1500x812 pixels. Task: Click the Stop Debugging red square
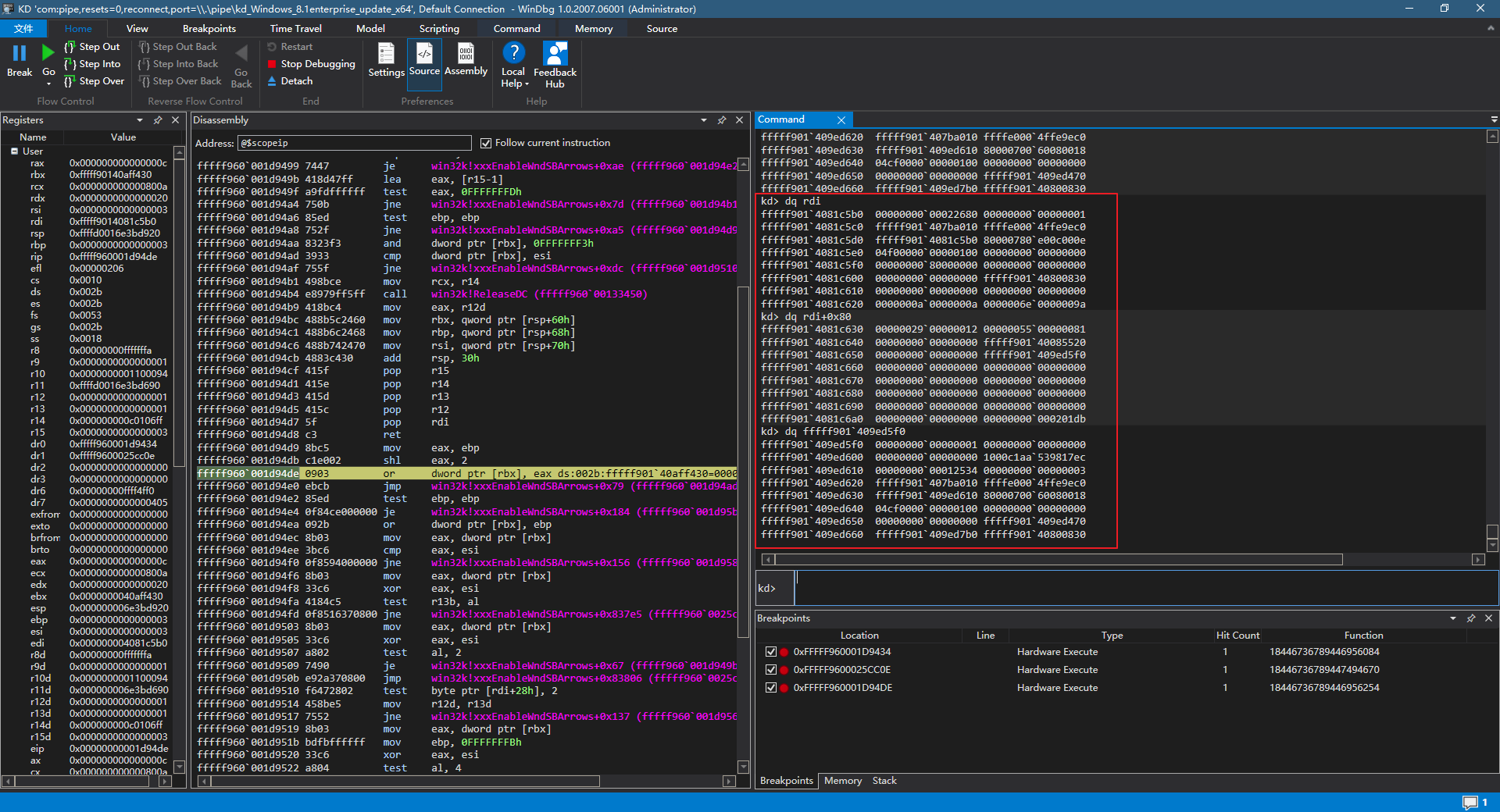[x=272, y=64]
